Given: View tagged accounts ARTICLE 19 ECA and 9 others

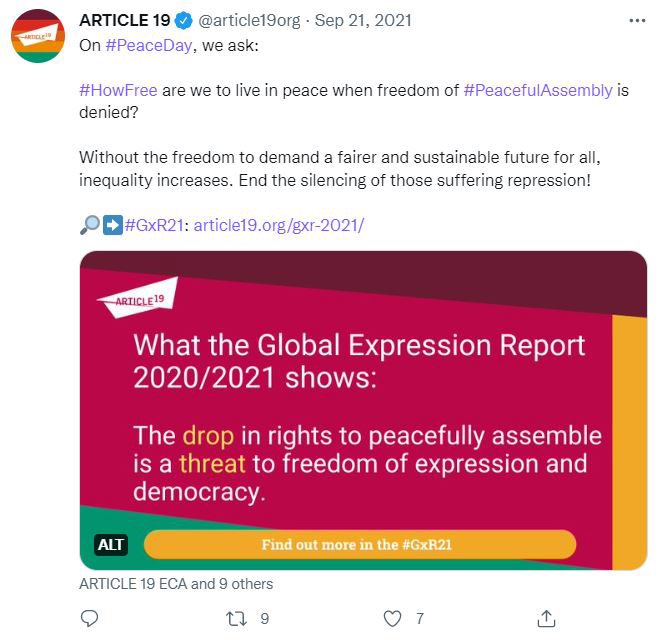Looking at the screenshot, I should (175, 584).
